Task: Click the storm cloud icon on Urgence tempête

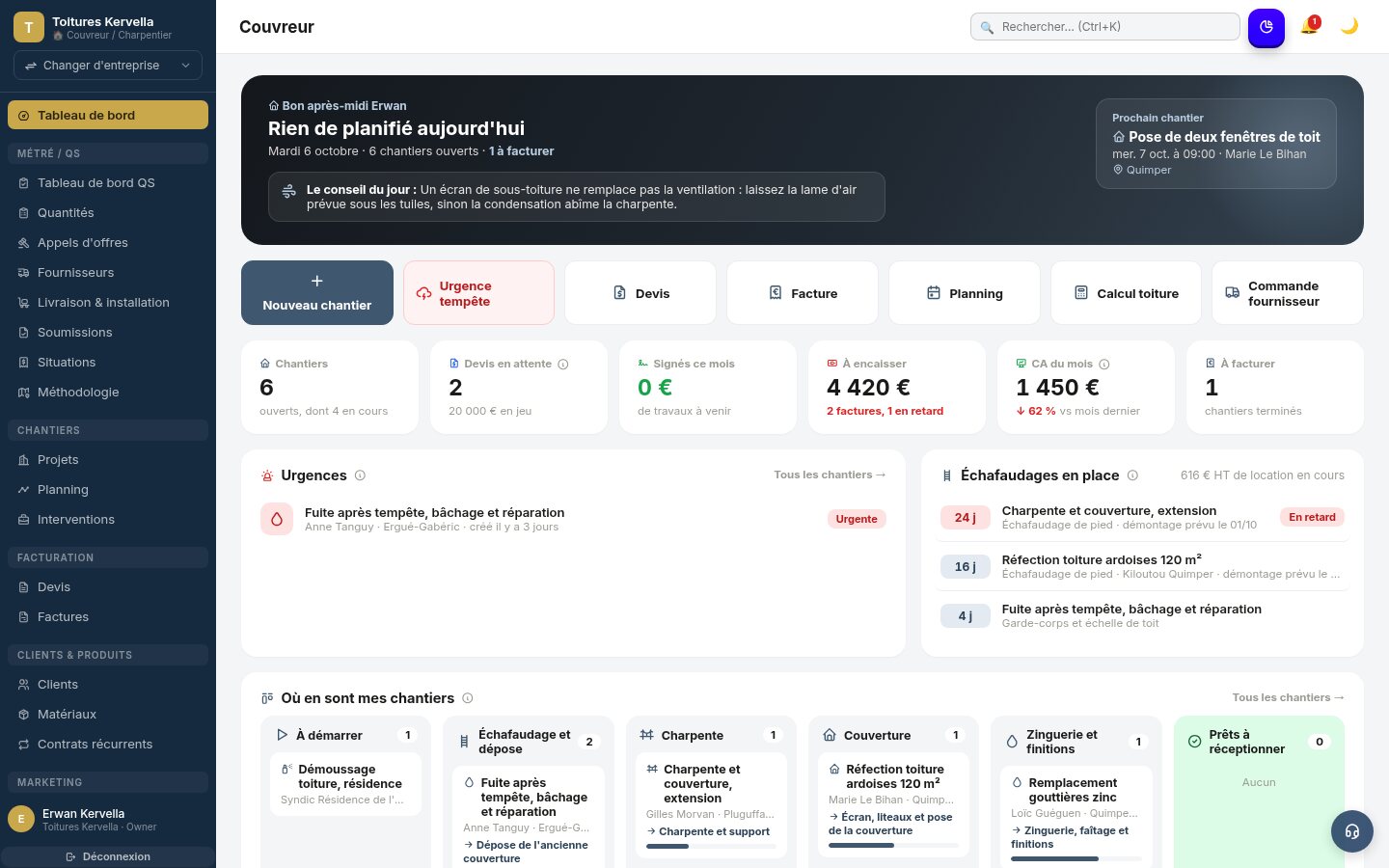Action: [423, 293]
